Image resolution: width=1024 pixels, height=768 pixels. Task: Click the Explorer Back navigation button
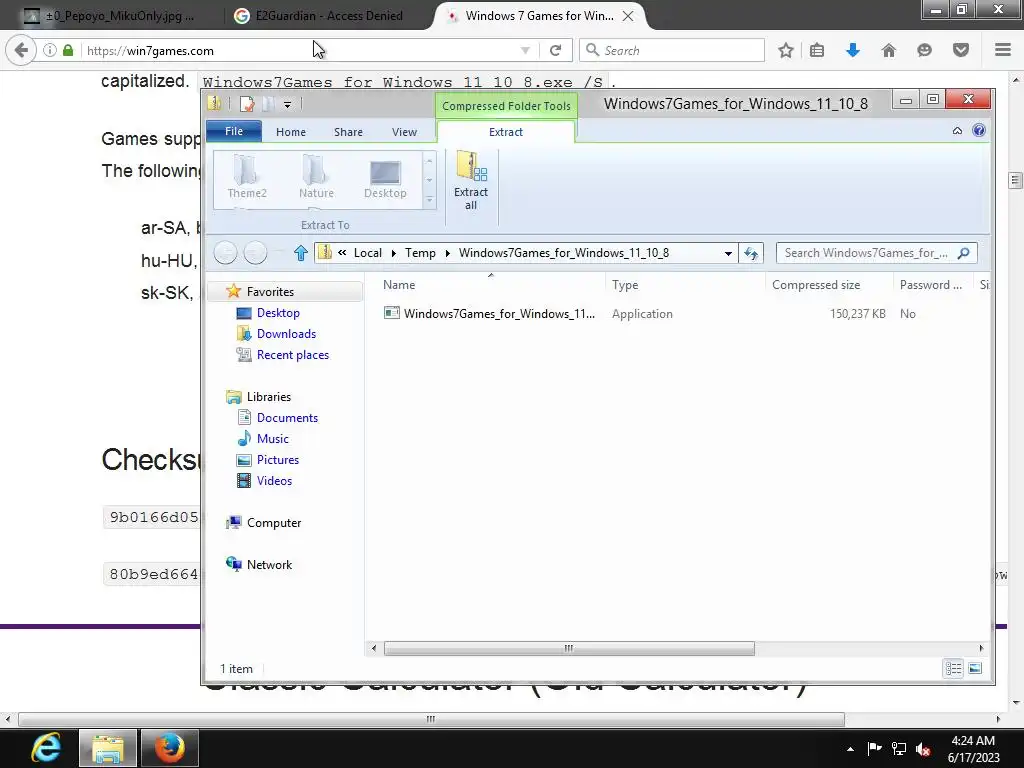[x=225, y=253]
